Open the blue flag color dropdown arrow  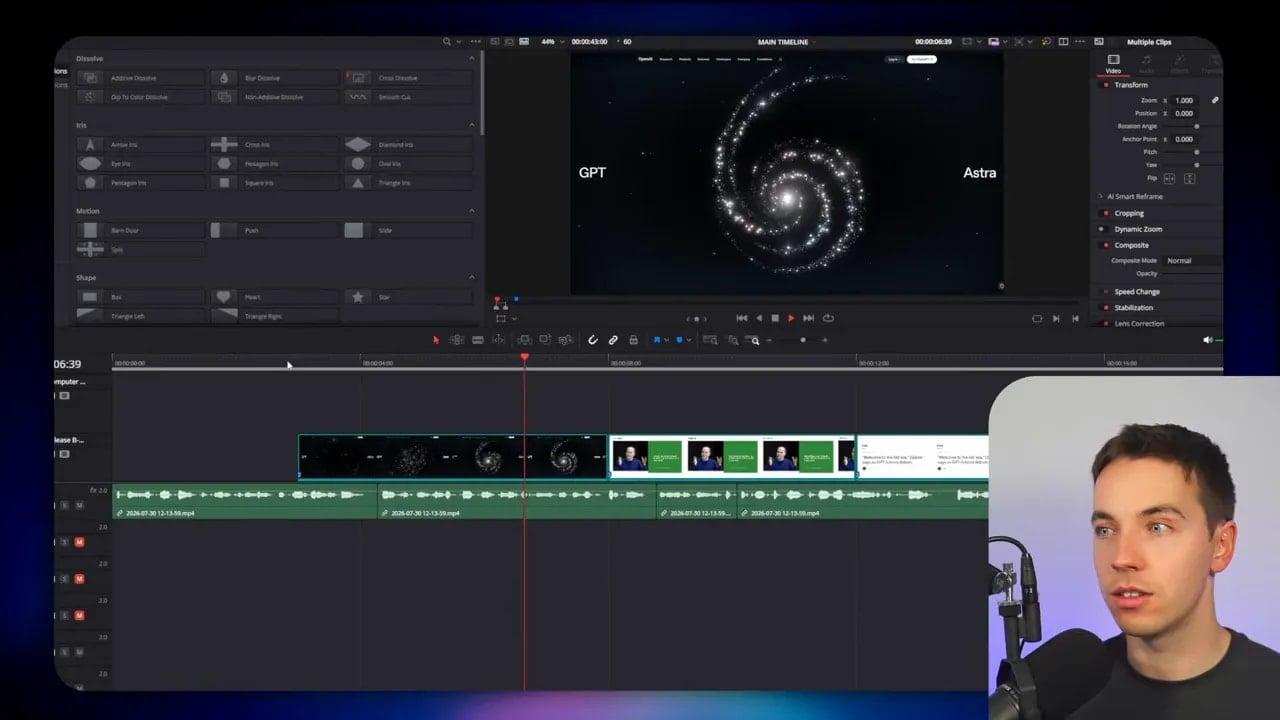[666, 340]
